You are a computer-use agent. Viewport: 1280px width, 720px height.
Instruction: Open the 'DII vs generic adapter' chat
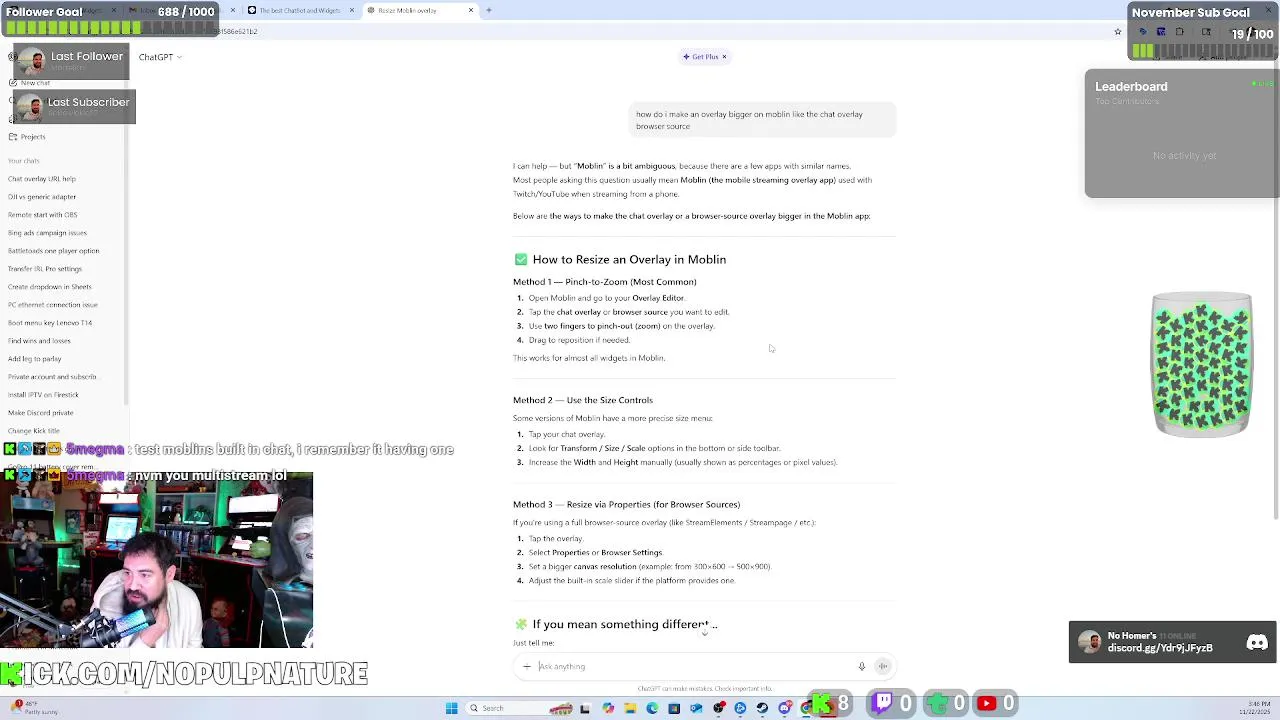tap(42, 197)
